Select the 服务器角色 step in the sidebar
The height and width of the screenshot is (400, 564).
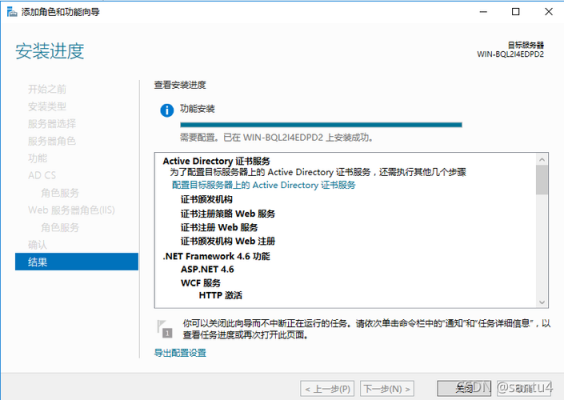pyautogui.click(x=52, y=141)
